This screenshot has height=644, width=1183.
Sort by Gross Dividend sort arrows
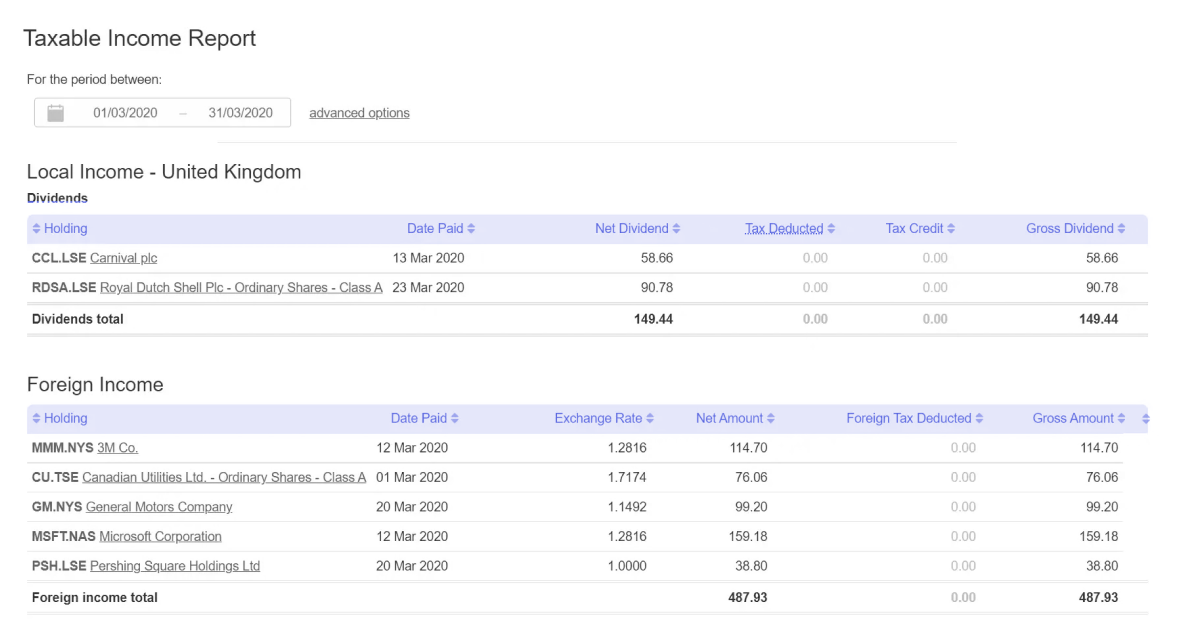1121,228
